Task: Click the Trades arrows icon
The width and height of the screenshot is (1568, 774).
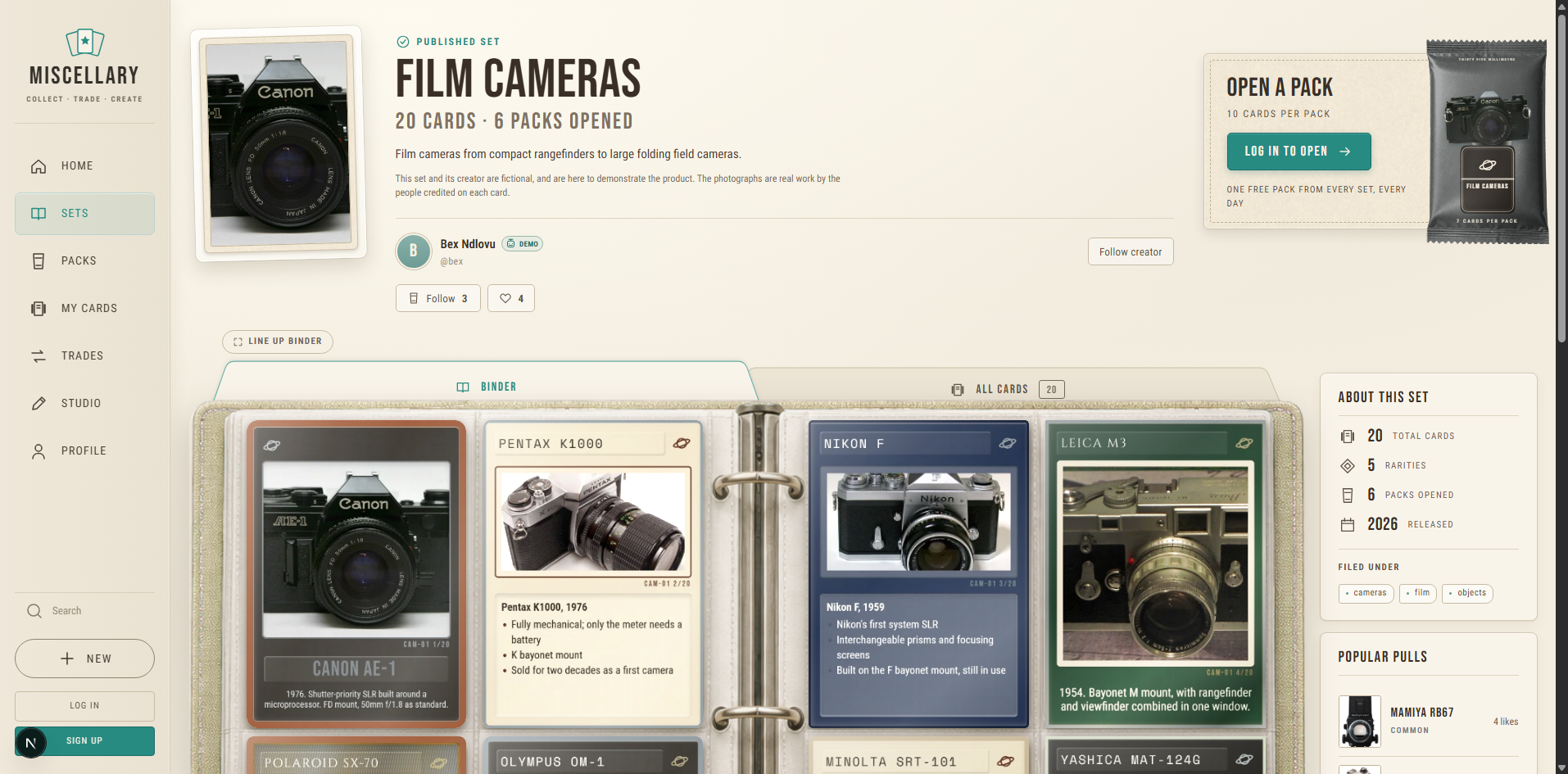Action: point(39,356)
